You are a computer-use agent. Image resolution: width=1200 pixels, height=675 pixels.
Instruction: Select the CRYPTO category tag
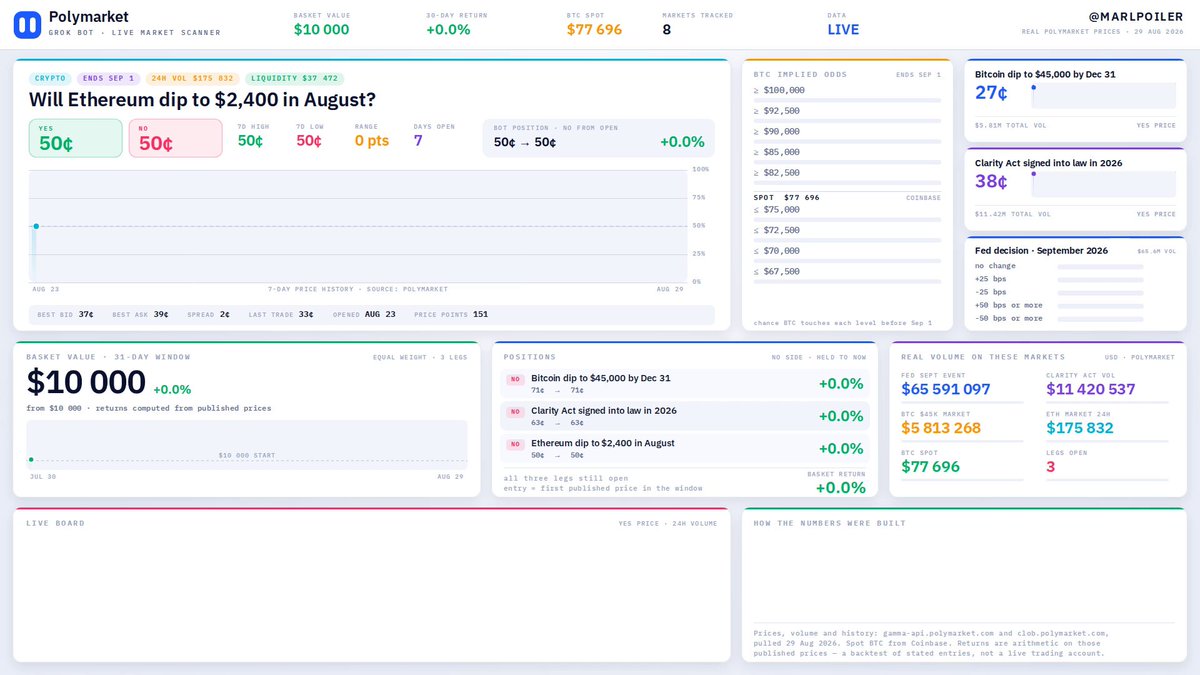[x=49, y=78]
